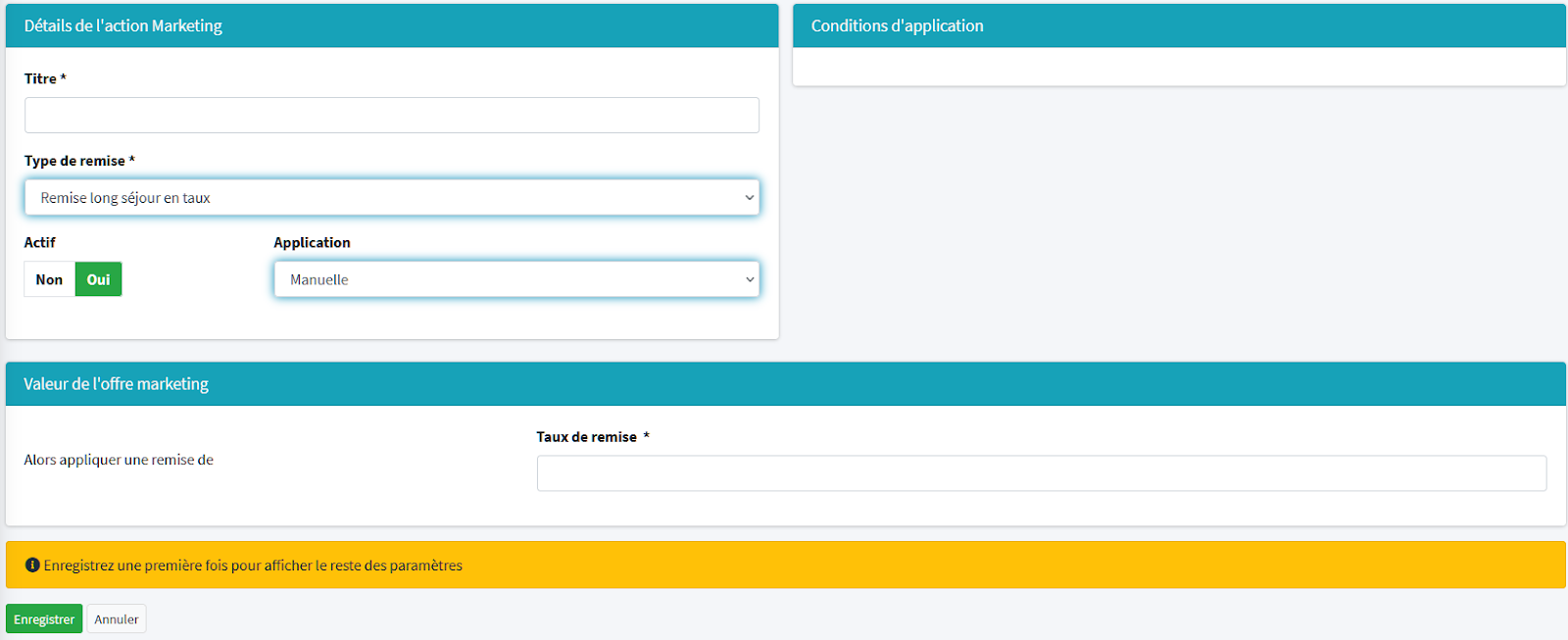1568x640 pixels.
Task: Cancel the form with Annuler button
Action: pos(117,619)
